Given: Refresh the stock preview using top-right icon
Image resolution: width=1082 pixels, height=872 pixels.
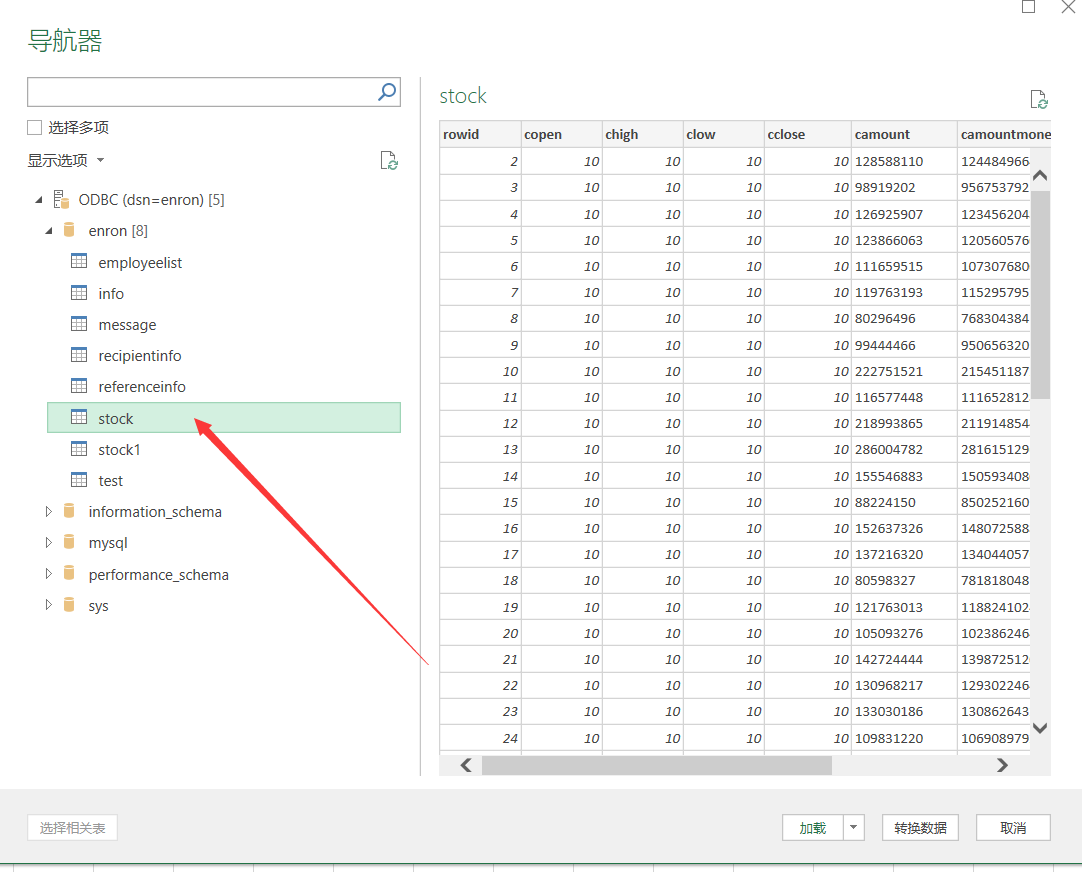Looking at the screenshot, I should (x=1039, y=99).
